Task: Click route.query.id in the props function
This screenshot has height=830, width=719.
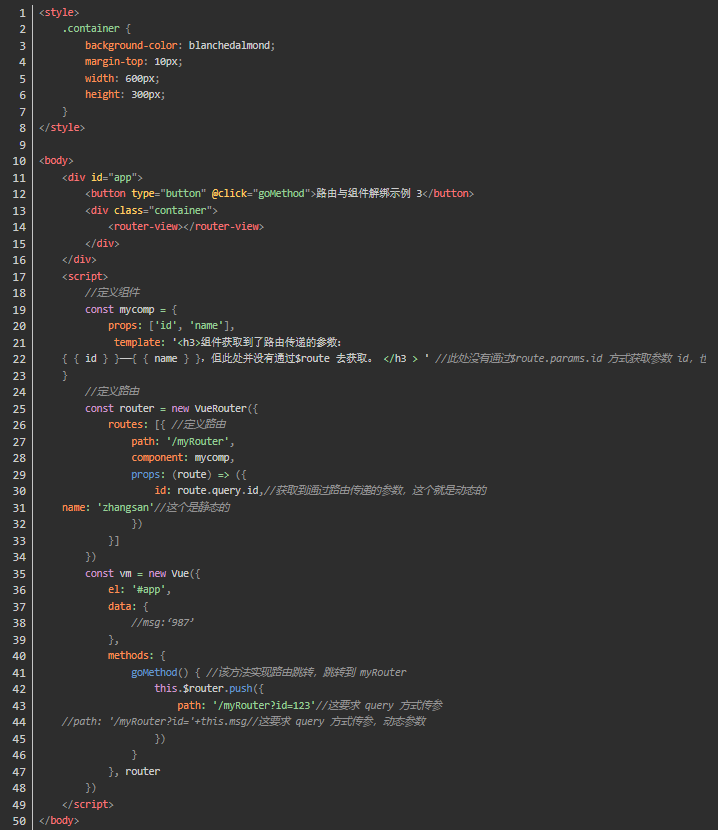Action: click(x=218, y=490)
